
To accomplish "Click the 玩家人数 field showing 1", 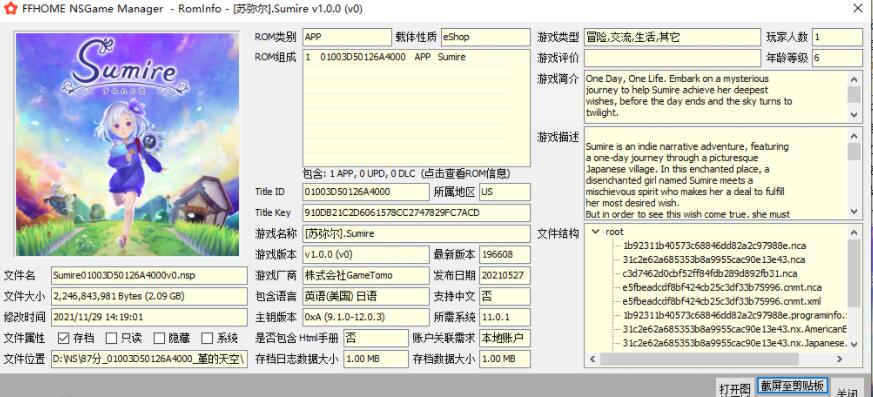I will click(837, 37).
